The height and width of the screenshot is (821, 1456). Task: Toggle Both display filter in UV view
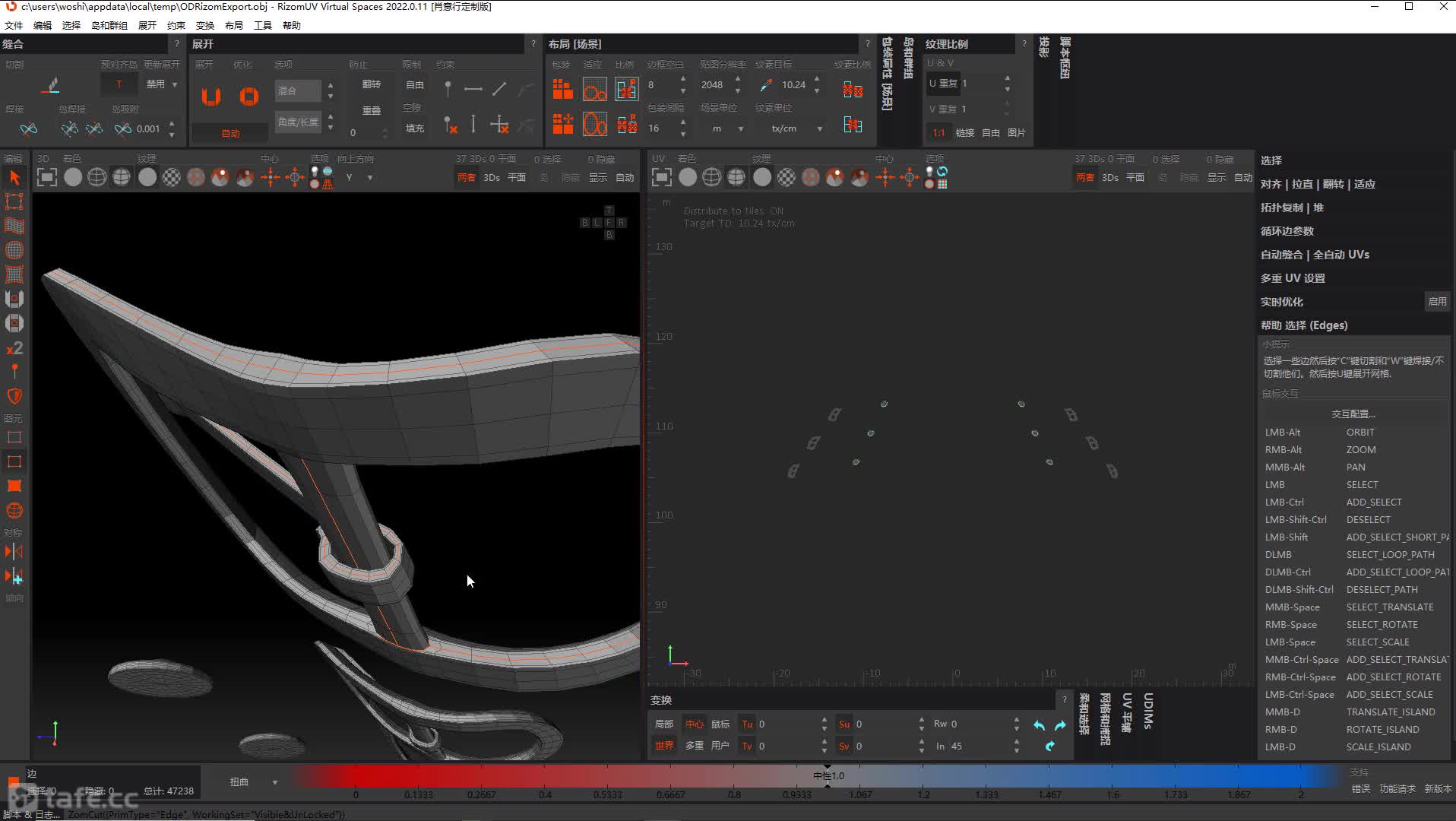point(1085,177)
